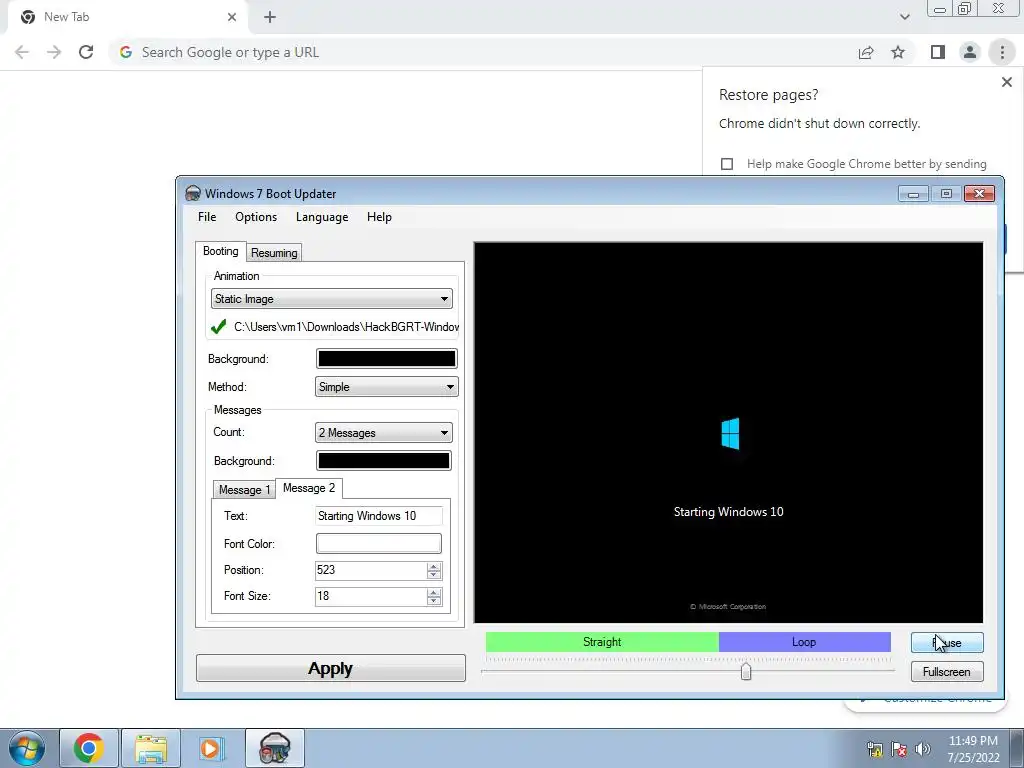Click the Position value field
1024x768 pixels.
point(370,570)
